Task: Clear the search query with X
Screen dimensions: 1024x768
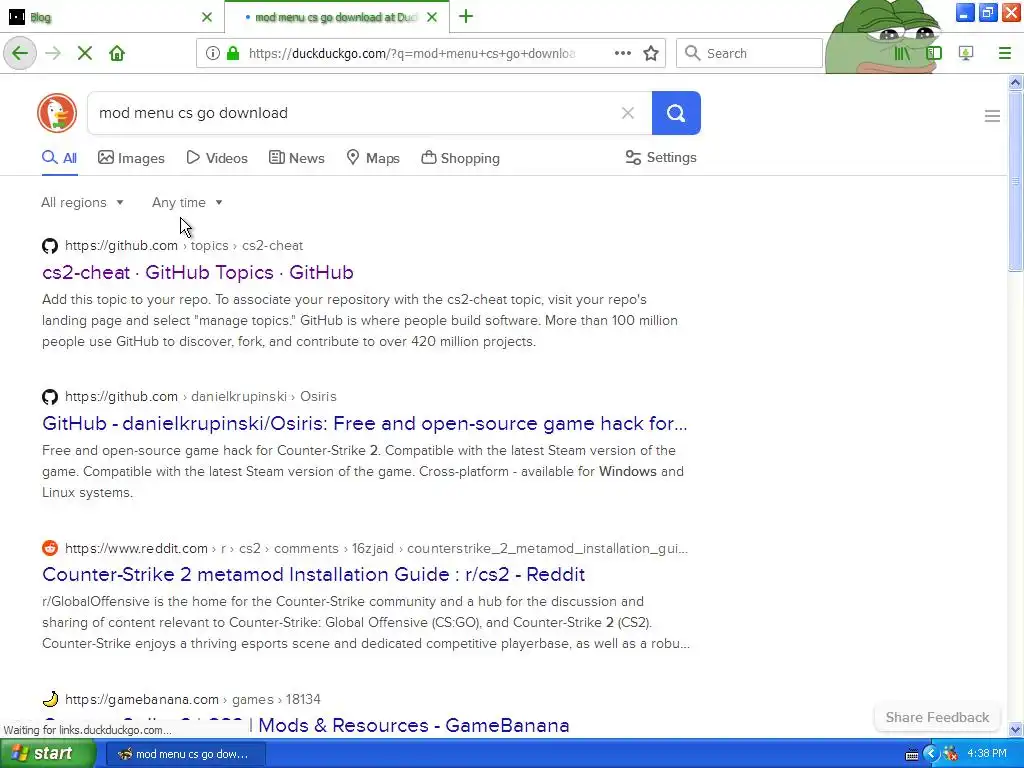Action: point(628,113)
